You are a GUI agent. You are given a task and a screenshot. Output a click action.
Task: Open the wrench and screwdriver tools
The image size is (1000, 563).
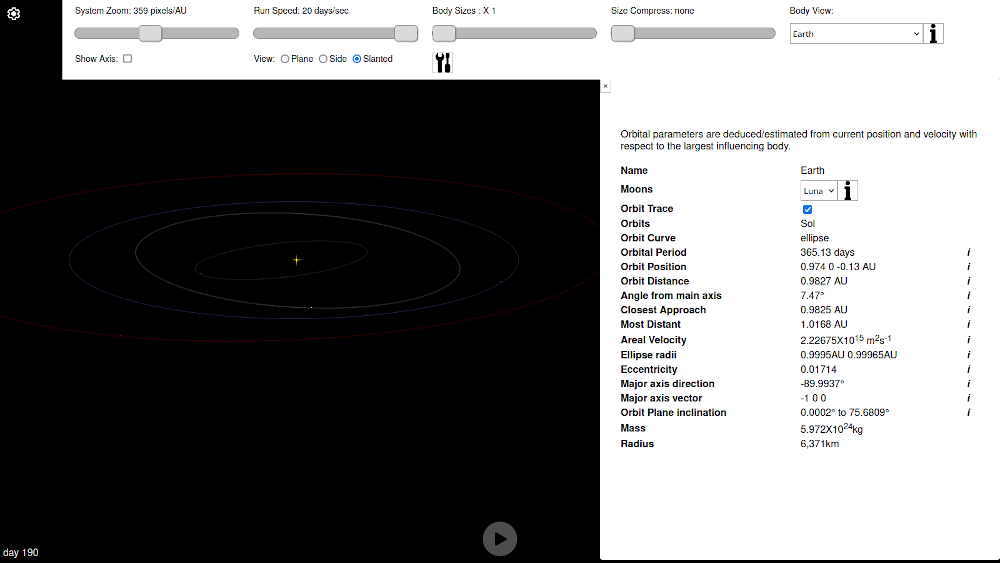point(443,62)
